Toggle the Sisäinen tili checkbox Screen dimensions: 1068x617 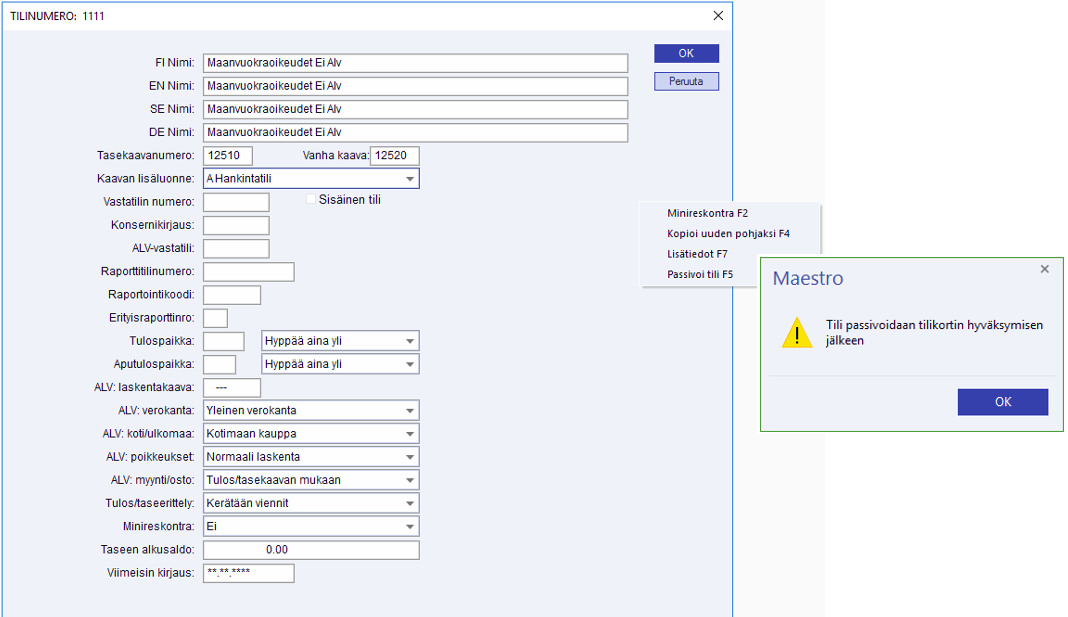pyautogui.click(x=311, y=200)
